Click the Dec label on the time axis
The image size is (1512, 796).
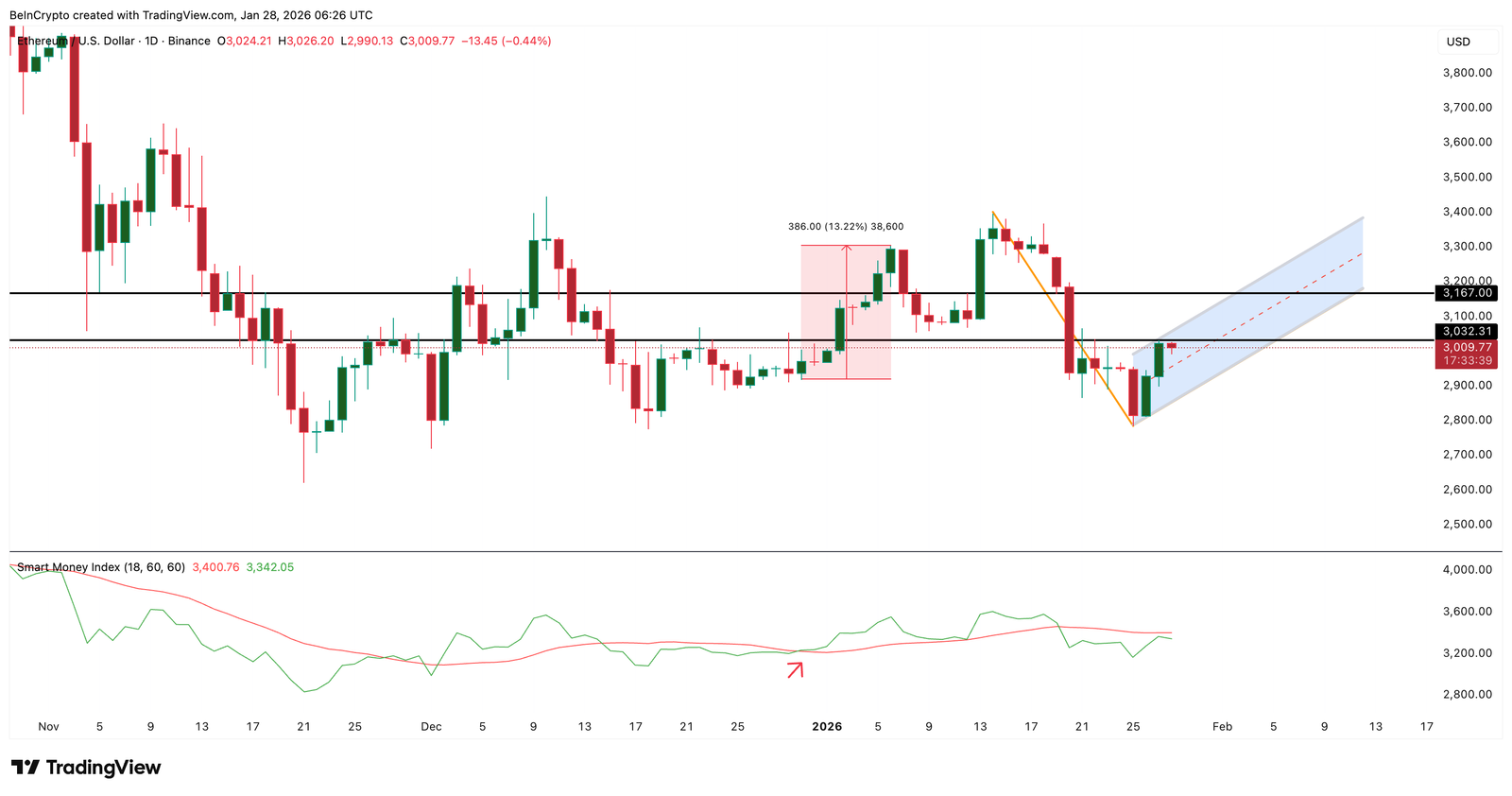[x=431, y=727]
